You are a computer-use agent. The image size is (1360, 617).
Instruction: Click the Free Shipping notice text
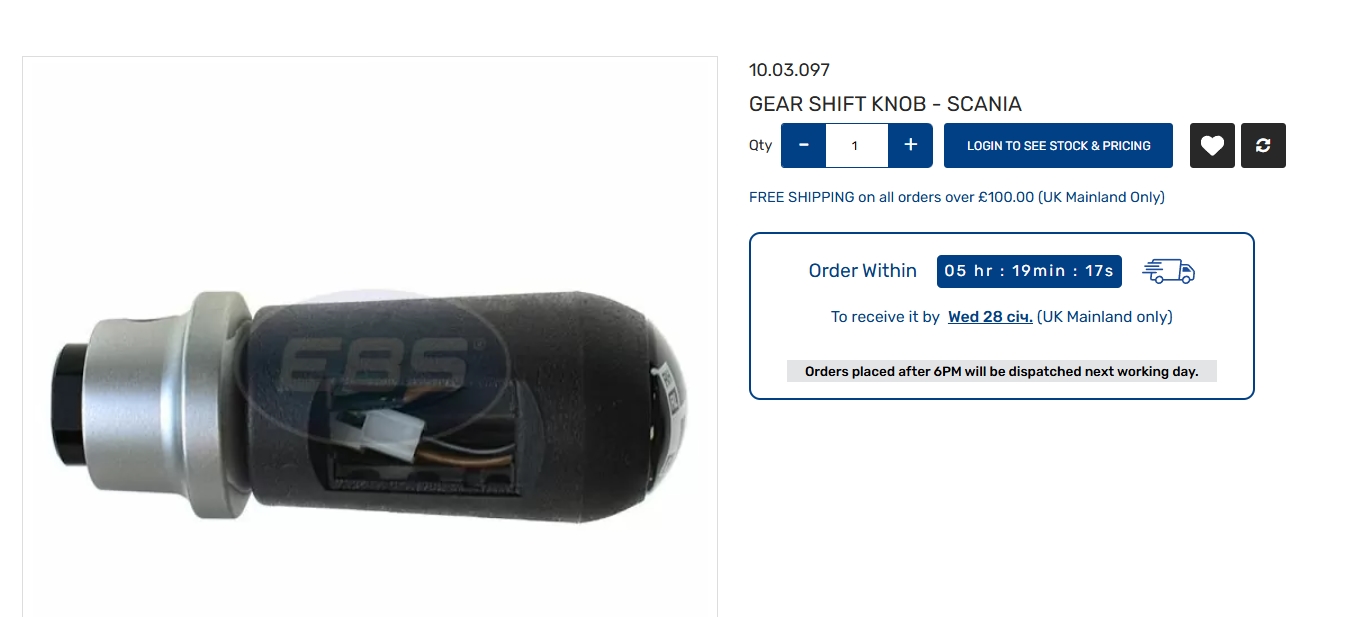point(957,197)
